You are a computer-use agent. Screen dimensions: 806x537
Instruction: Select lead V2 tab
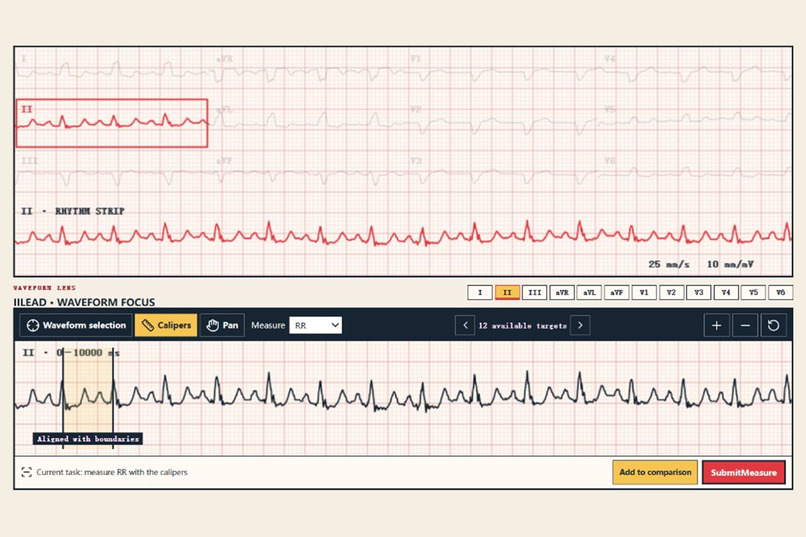tap(671, 292)
